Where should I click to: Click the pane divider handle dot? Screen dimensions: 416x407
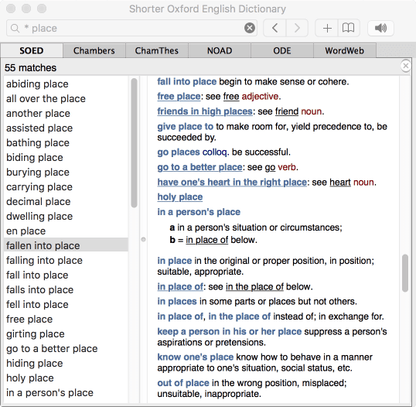tap(143, 239)
